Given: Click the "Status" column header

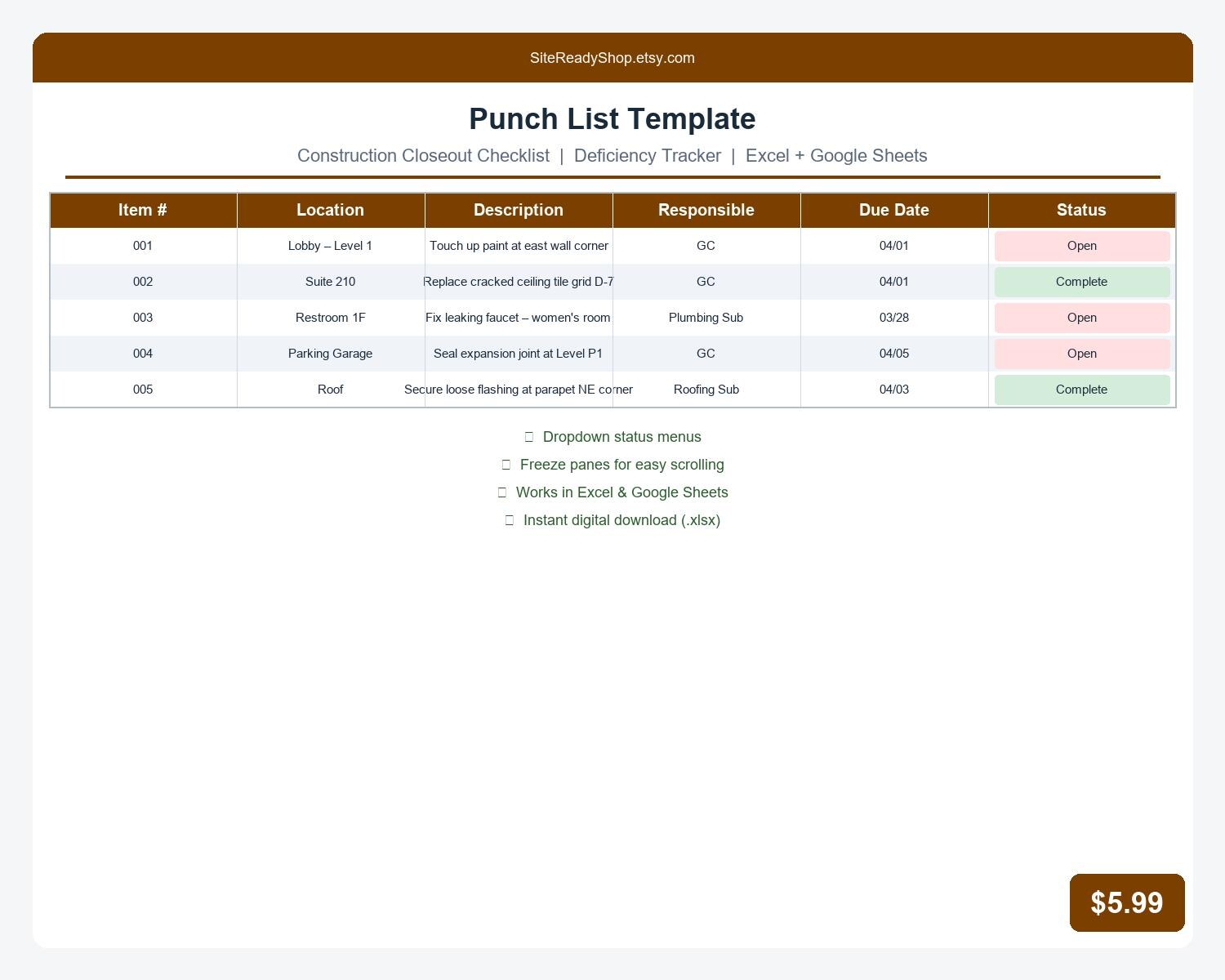Looking at the screenshot, I should (x=1082, y=210).
